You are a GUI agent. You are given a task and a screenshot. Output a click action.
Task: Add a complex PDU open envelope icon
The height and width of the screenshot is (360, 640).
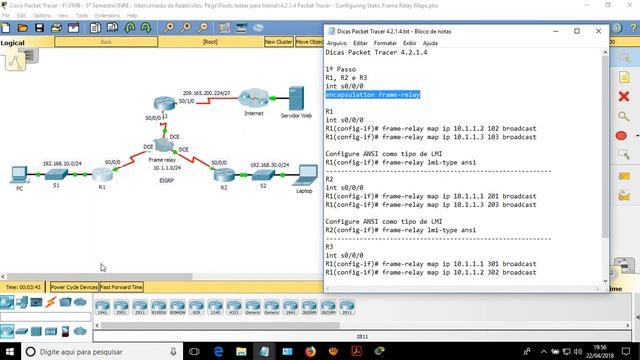coord(624,196)
